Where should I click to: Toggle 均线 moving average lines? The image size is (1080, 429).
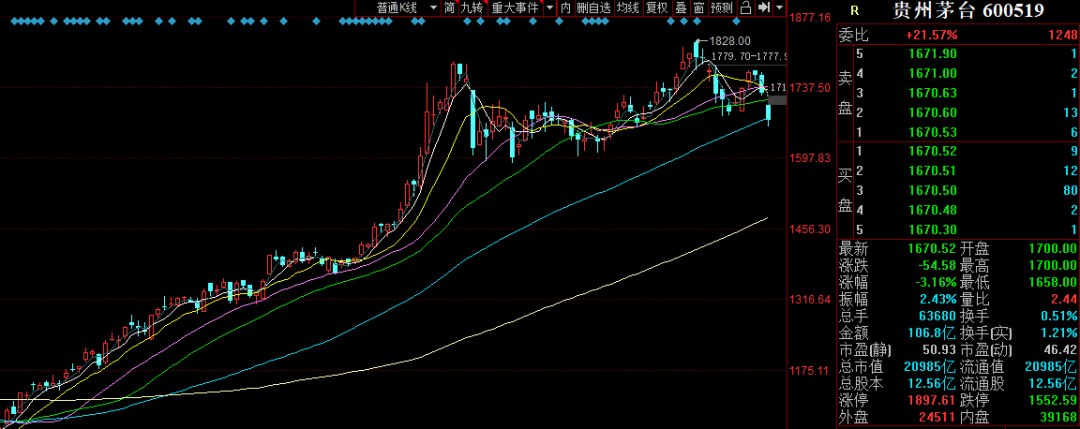(627, 8)
